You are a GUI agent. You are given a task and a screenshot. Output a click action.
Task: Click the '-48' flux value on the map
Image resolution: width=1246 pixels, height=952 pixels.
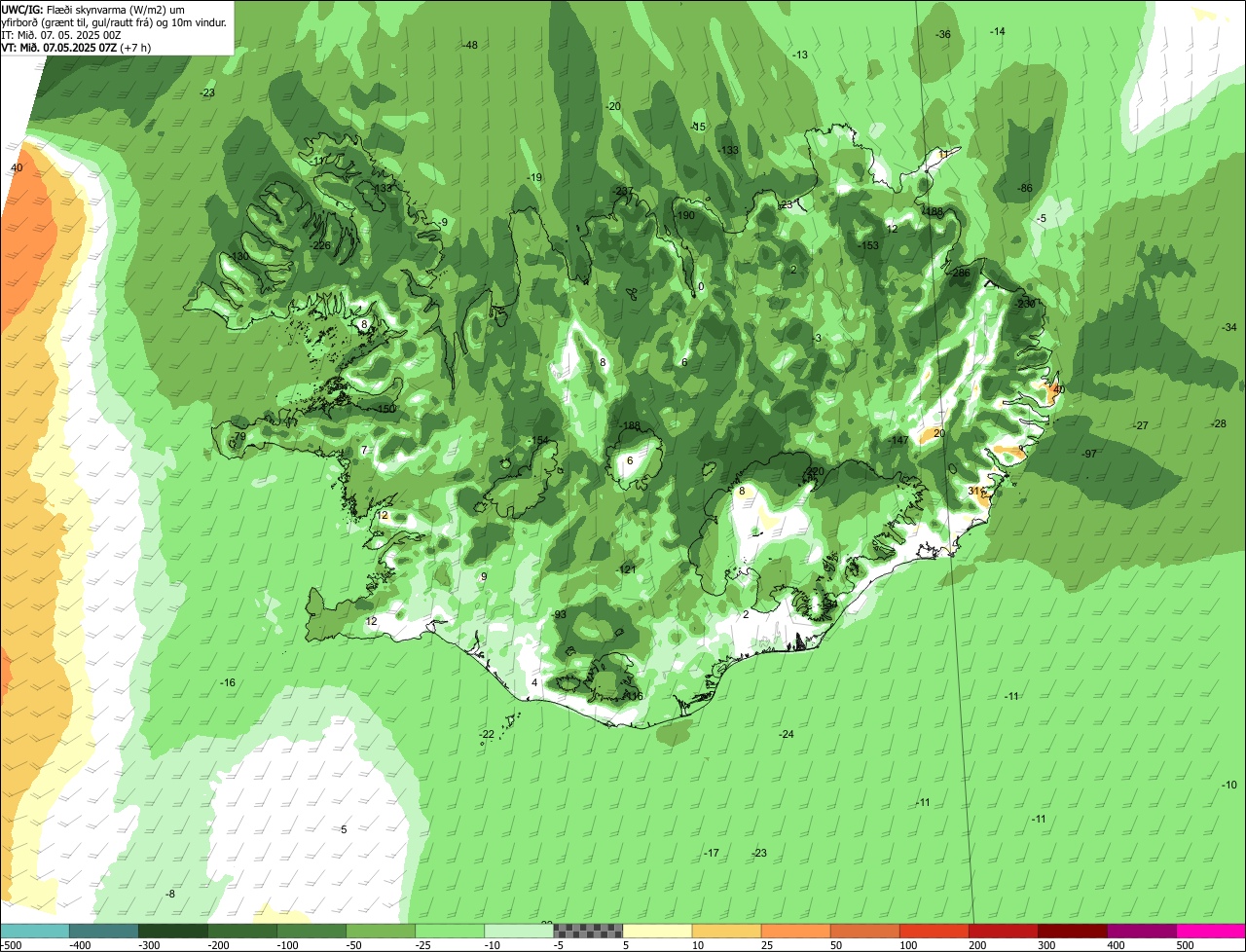coord(470,45)
